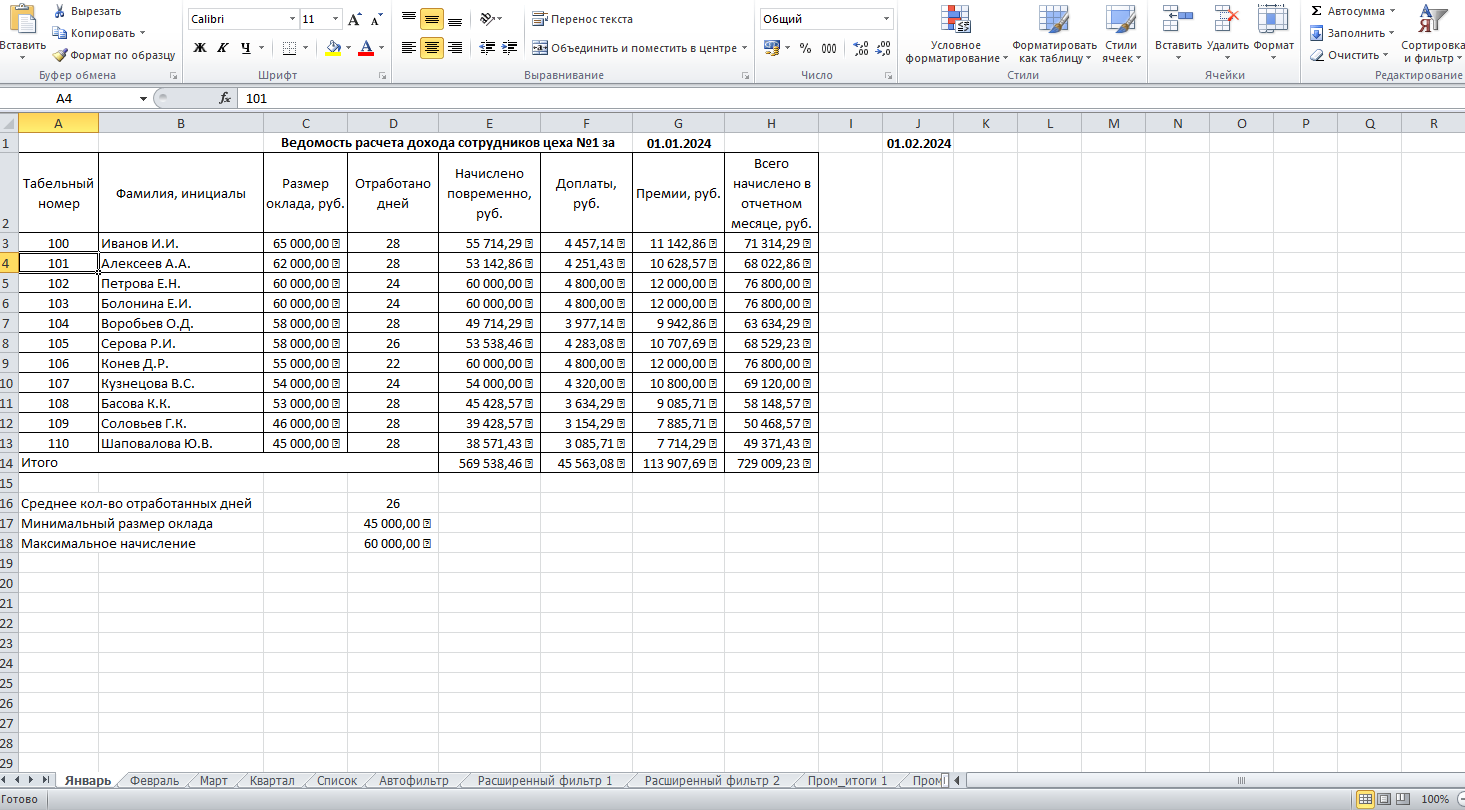1465x810 pixels.
Task: Click the cells Format (Формат) icon
Action: (1273, 19)
